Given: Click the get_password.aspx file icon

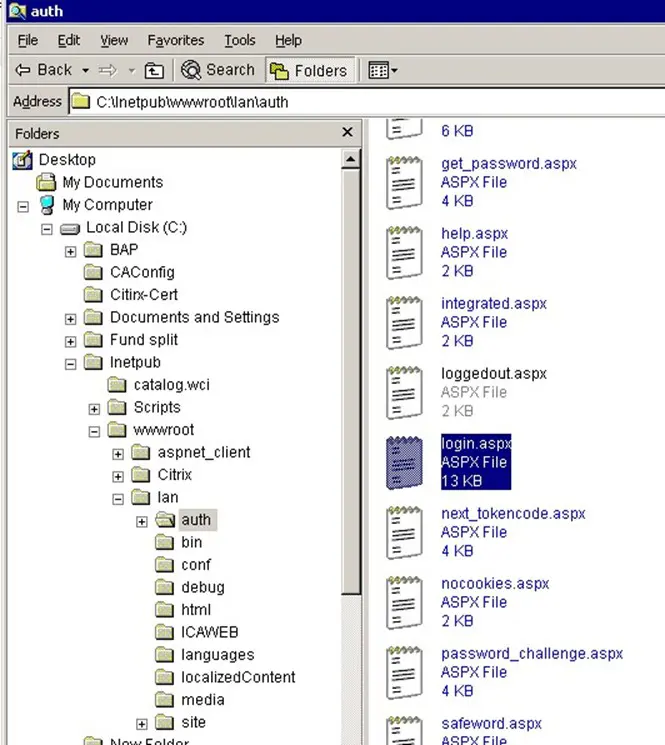Looking at the screenshot, I should 405,182.
